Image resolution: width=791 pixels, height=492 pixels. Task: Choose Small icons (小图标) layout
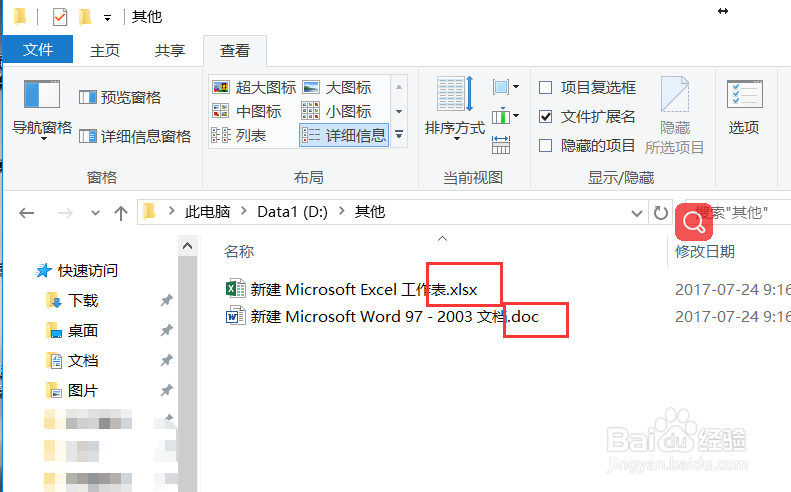point(336,111)
